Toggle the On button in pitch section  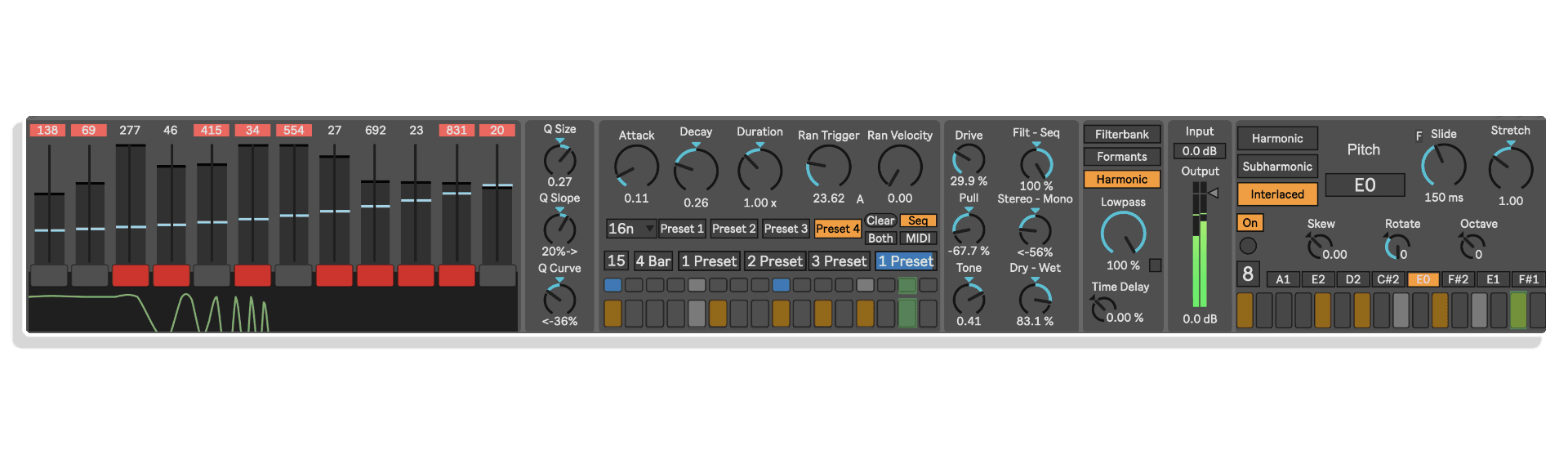pyautogui.click(x=1250, y=223)
